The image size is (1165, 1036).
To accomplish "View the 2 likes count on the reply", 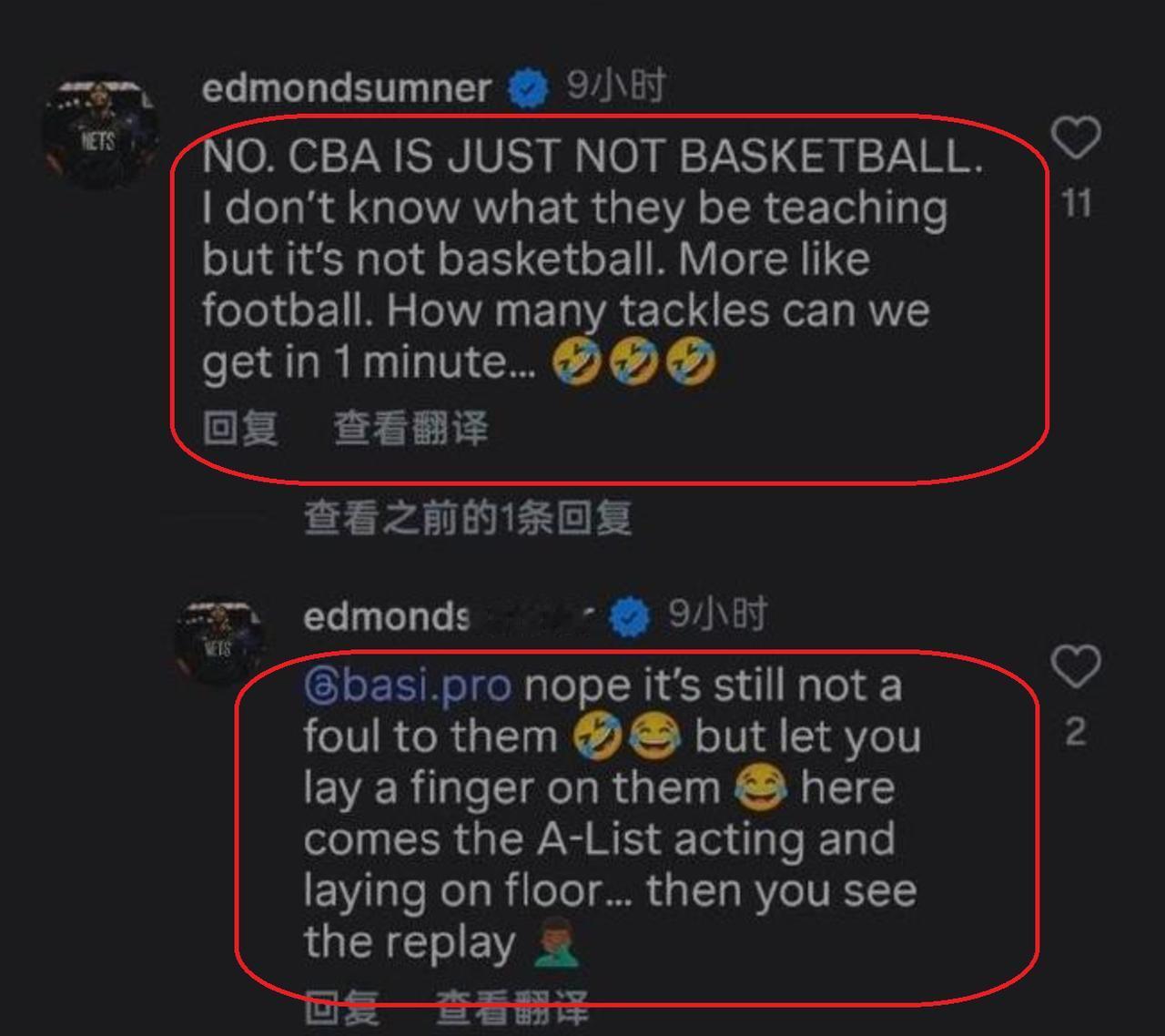I will point(1076,732).
